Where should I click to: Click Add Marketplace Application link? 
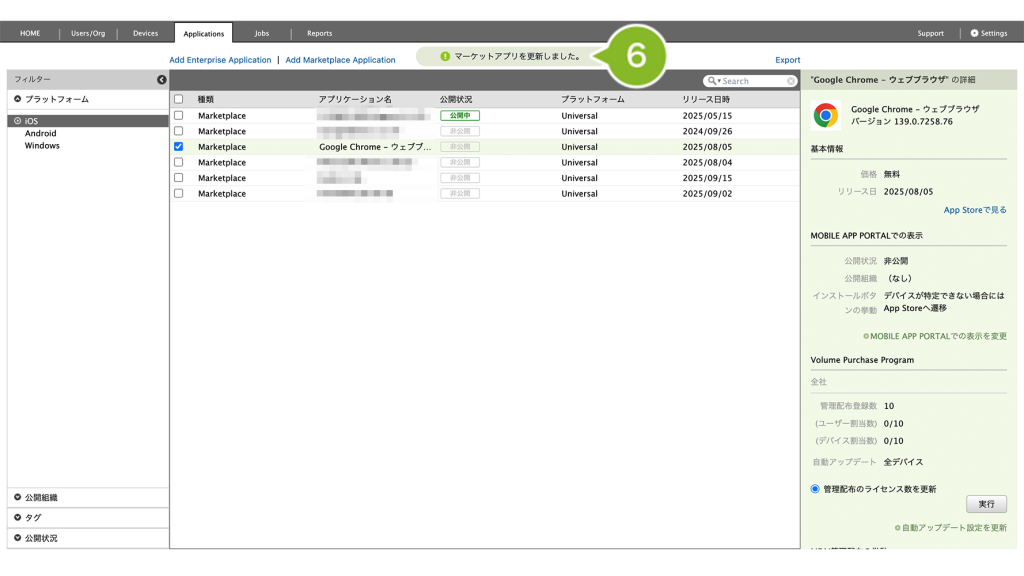pos(340,60)
